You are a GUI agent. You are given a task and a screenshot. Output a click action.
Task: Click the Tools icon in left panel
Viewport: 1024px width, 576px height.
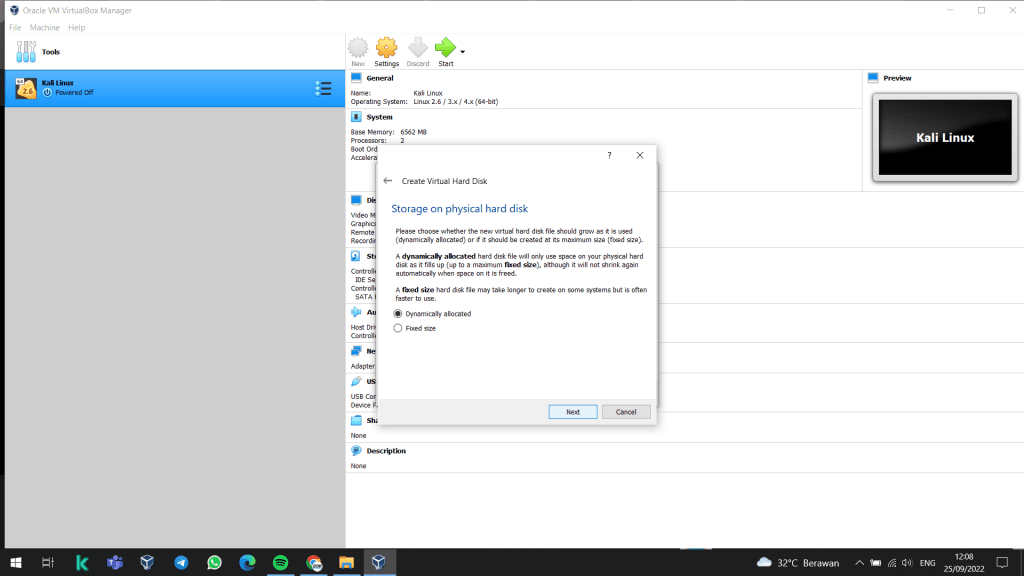point(26,51)
